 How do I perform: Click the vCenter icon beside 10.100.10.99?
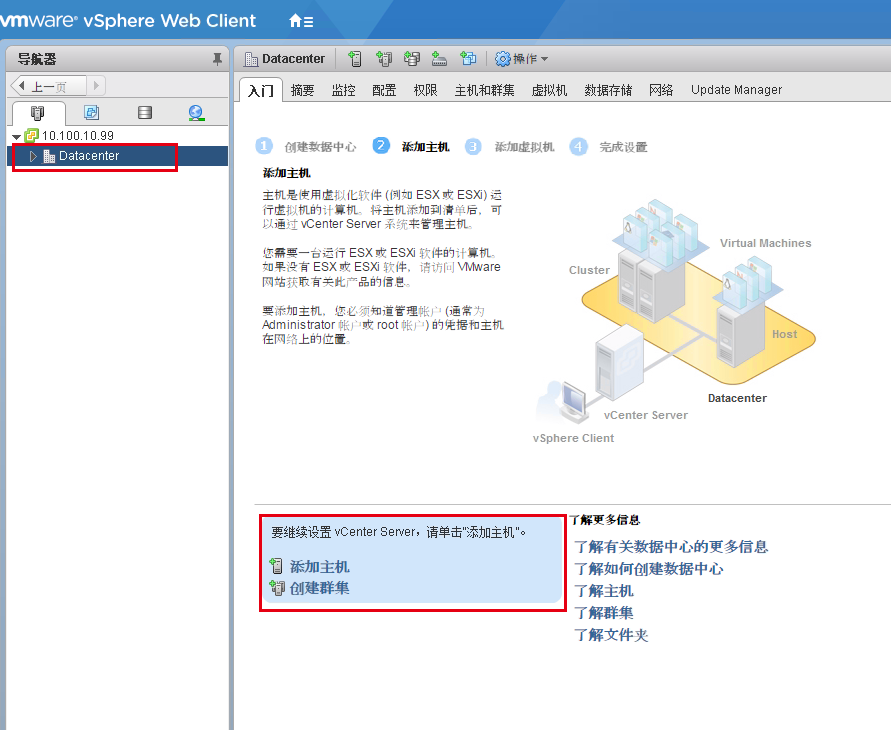pyautogui.click(x=32, y=135)
